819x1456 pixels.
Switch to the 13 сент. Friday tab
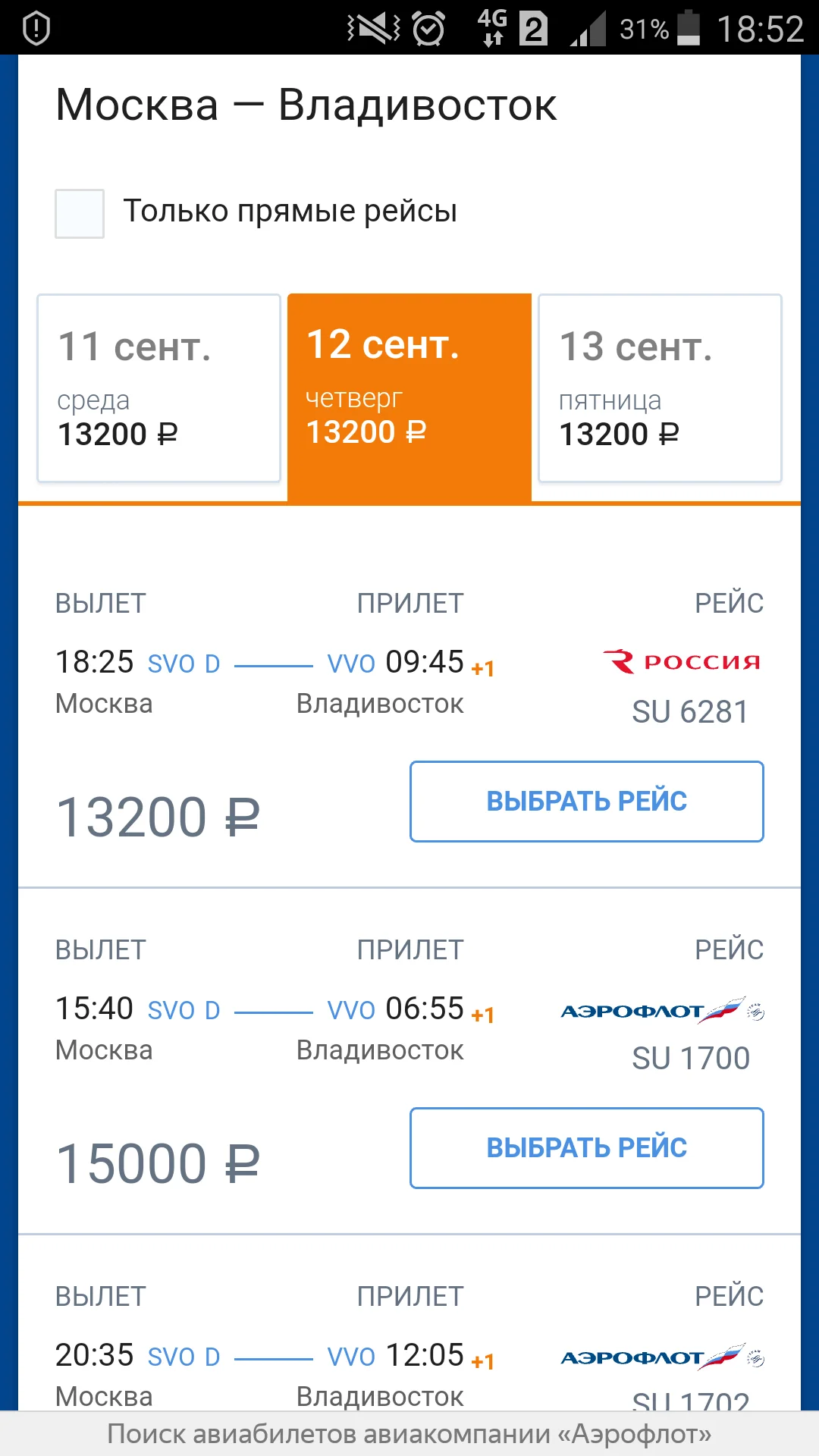(660, 388)
